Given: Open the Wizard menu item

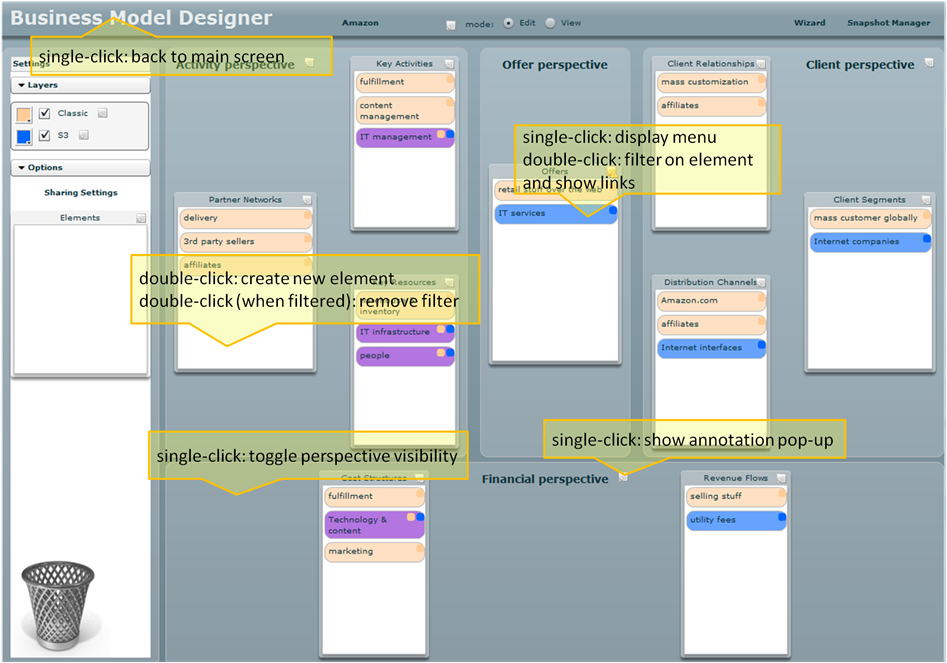Looking at the screenshot, I should (809, 23).
